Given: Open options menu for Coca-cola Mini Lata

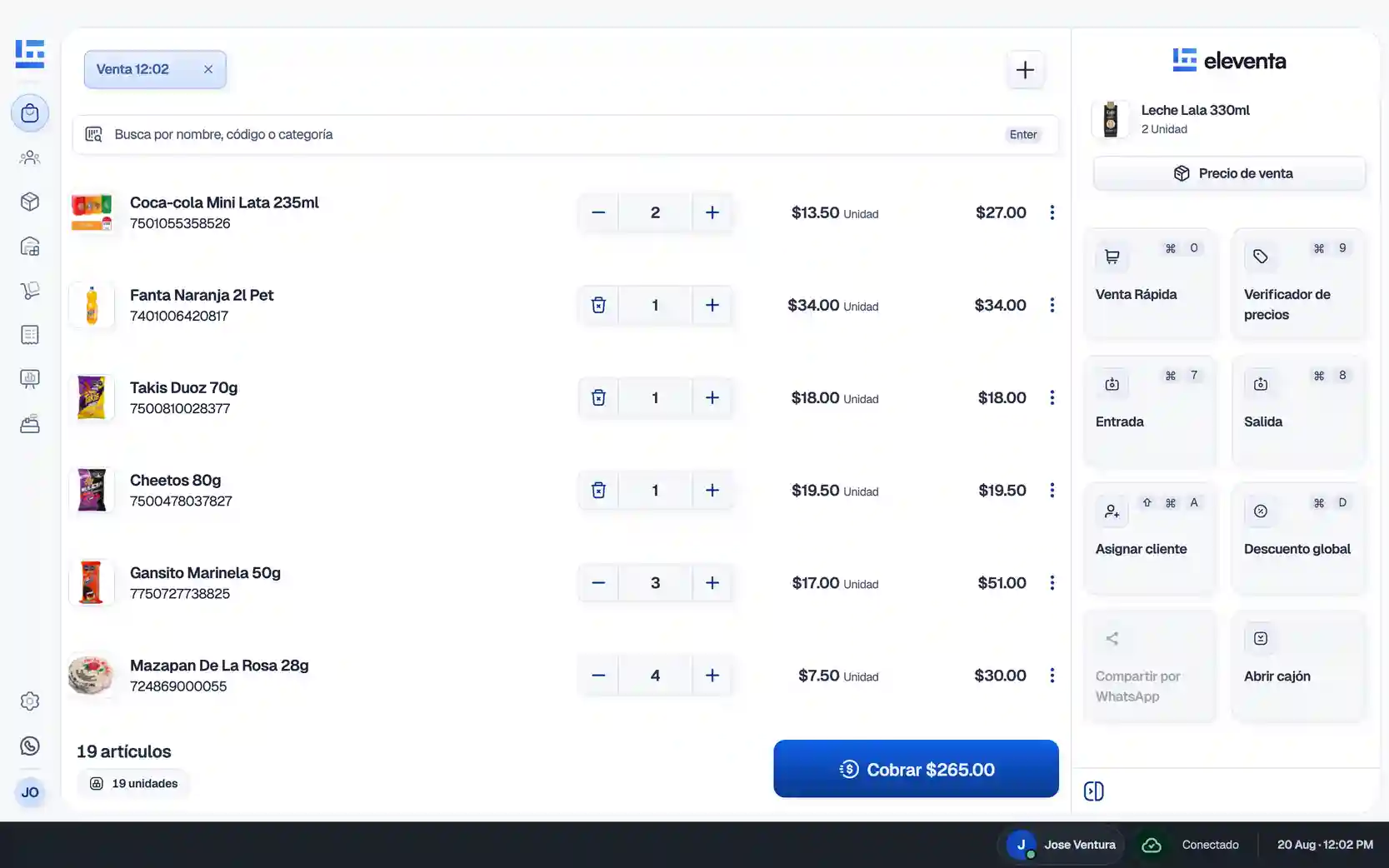Looking at the screenshot, I should click(1052, 212).
